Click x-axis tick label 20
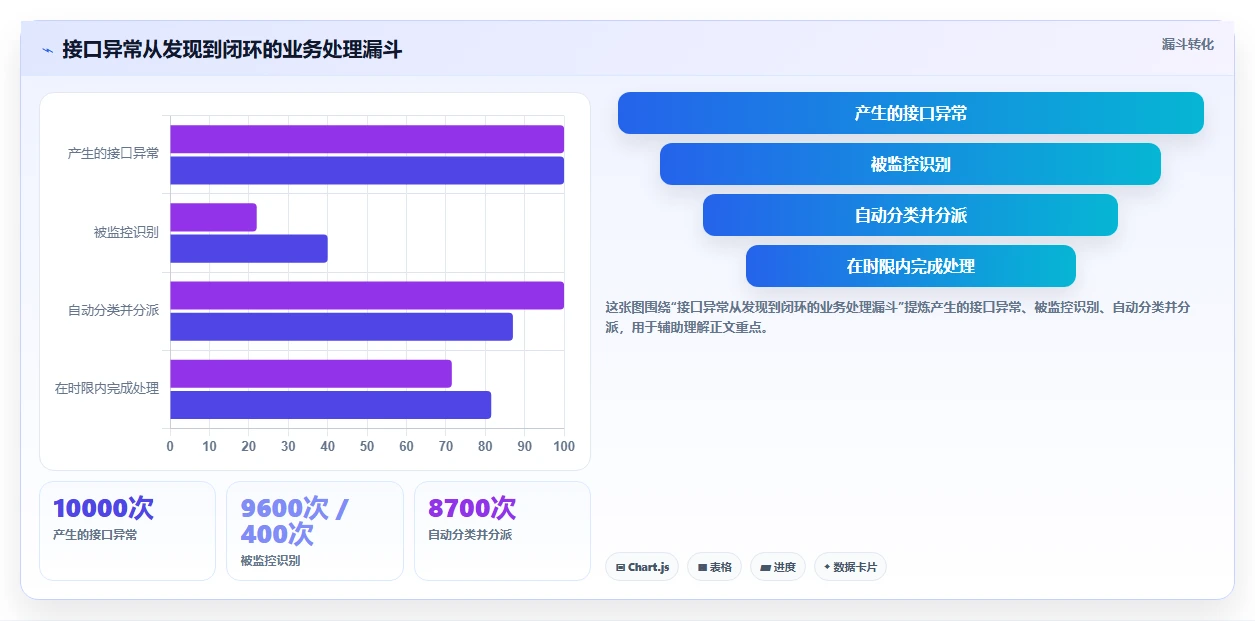This screenshot has height=621, width=1255. click(x=249, y=446)
